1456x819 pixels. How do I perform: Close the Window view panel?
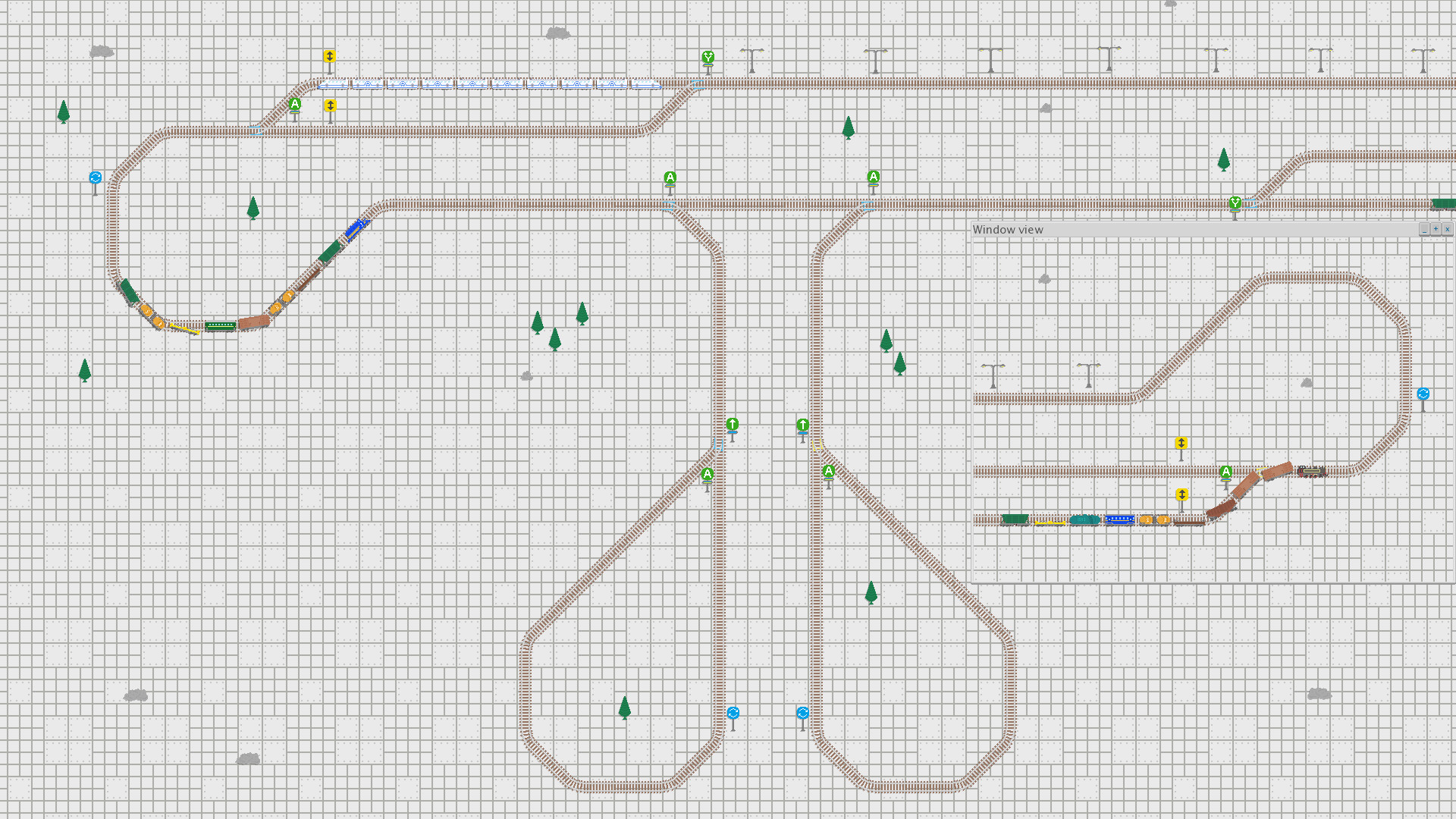1447,229
